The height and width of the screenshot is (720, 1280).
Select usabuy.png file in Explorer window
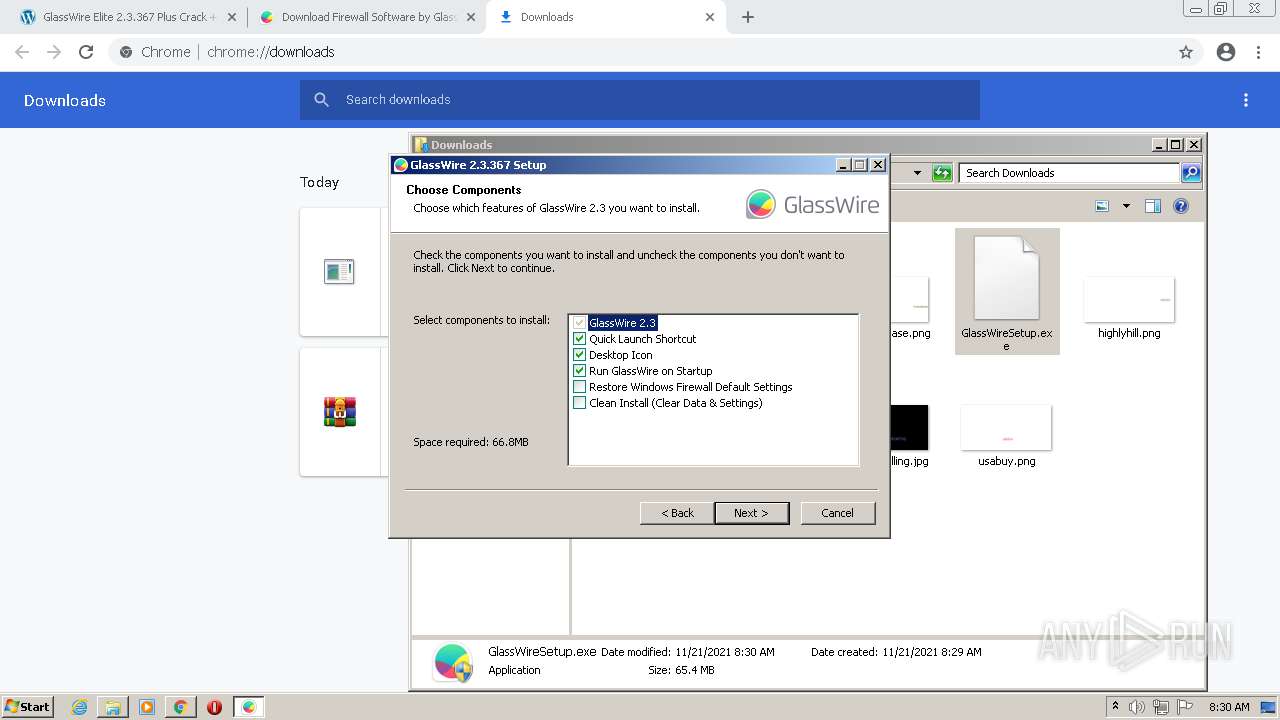tap(1006, 436)
